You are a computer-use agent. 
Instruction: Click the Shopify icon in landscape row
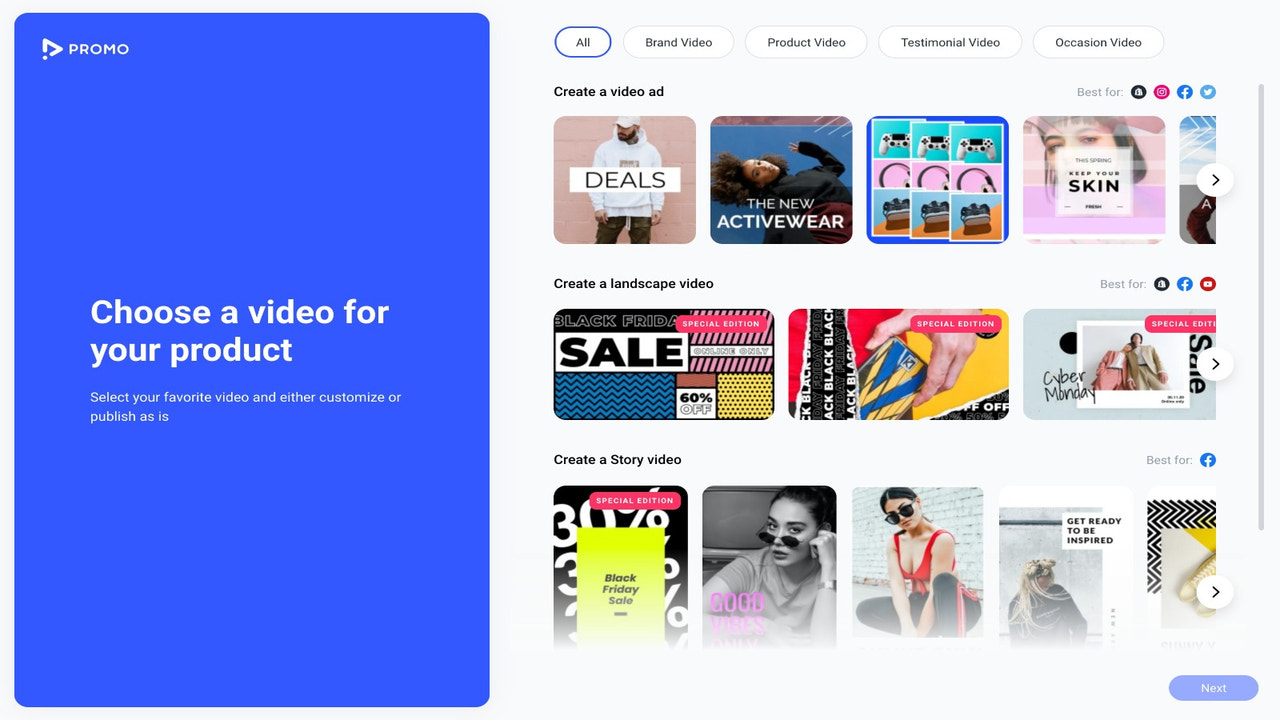[1161, 283]
